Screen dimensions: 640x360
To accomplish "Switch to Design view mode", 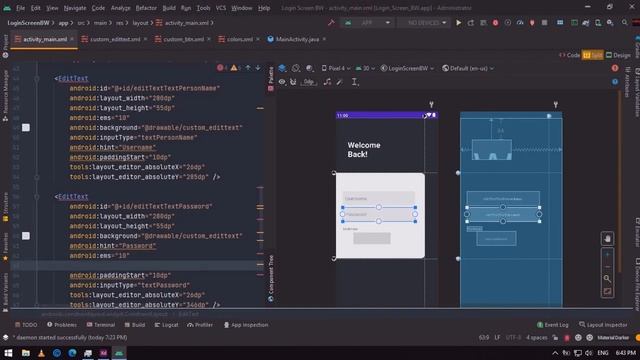I will [x=618, y=55].
